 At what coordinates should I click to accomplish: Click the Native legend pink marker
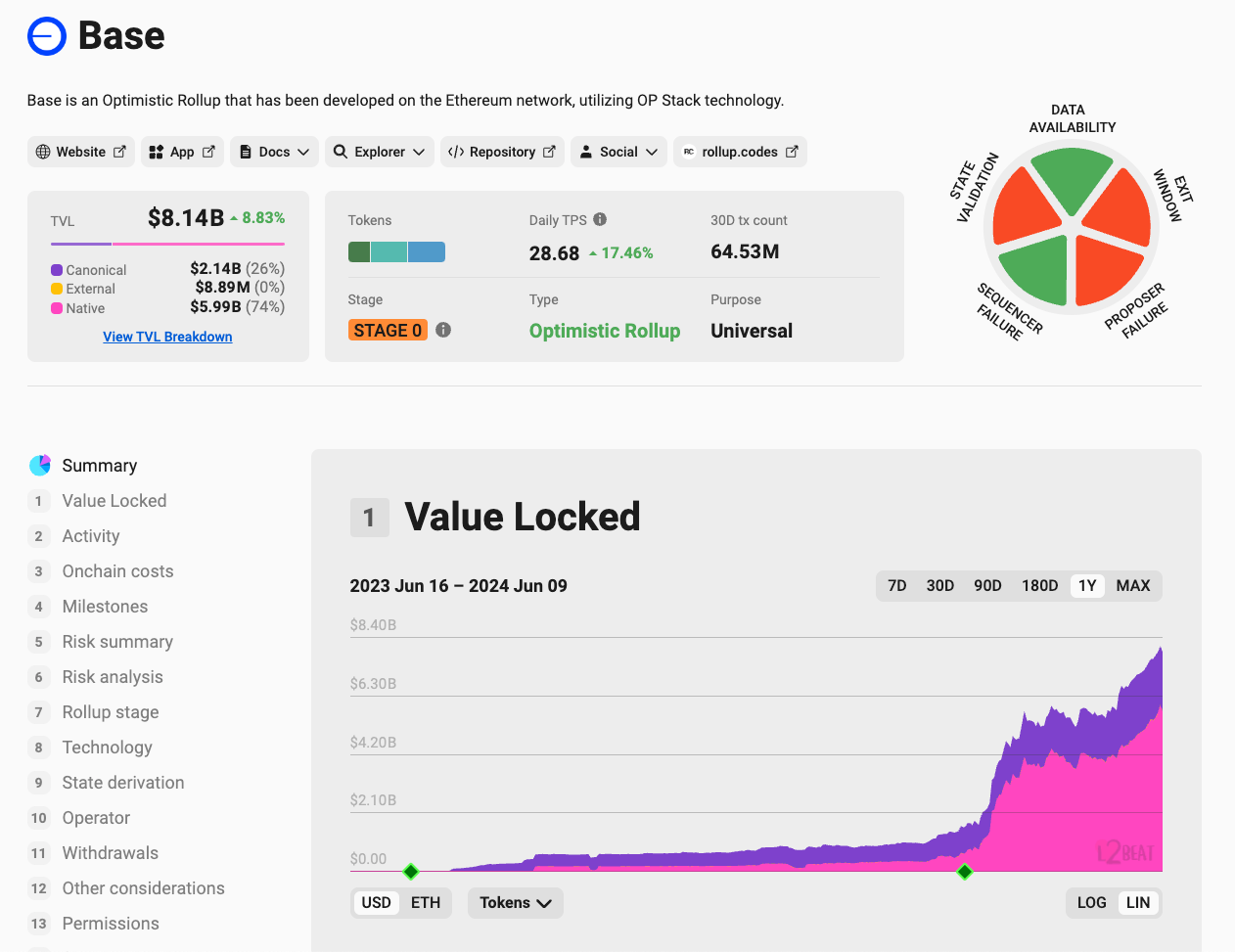(57, 308)
